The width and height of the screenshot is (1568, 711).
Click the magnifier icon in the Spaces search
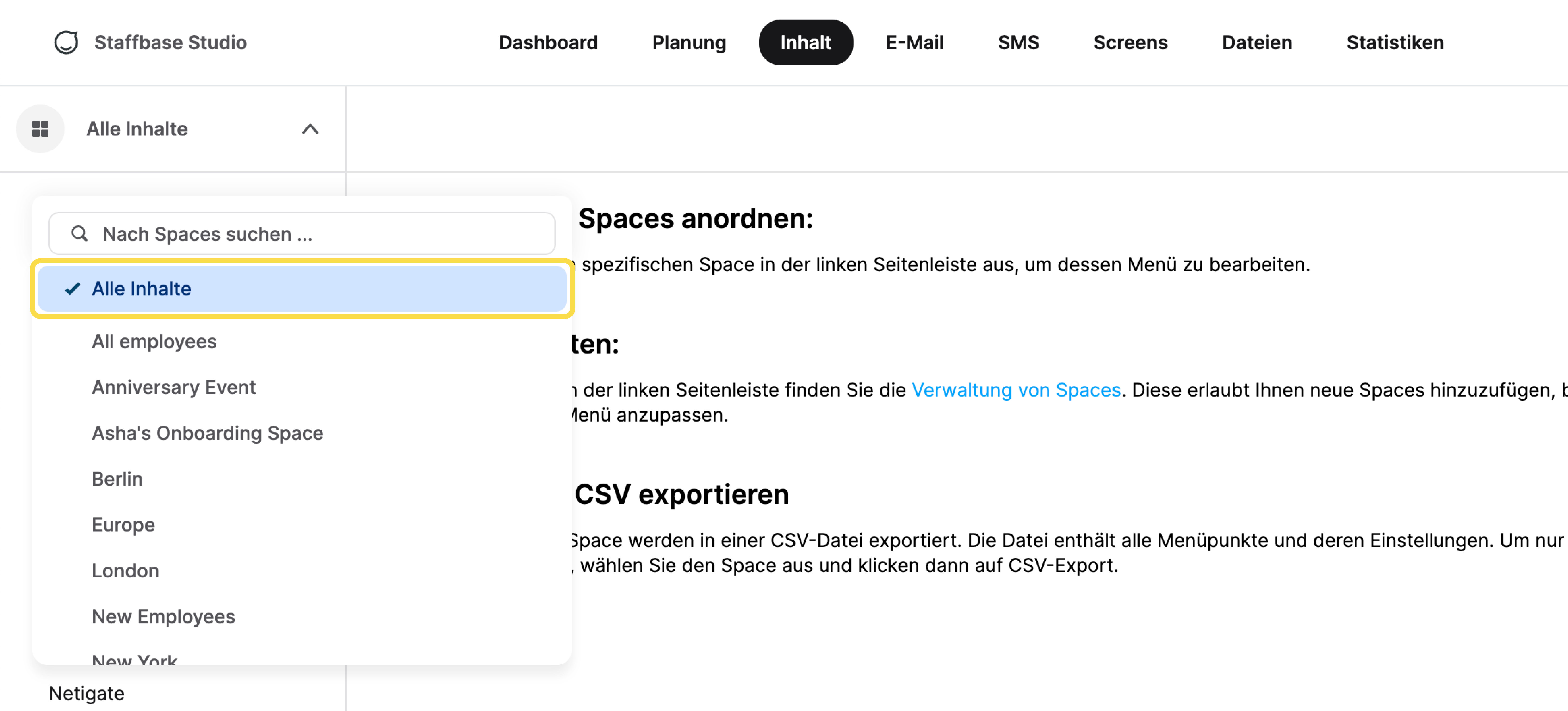click(79, 234)
